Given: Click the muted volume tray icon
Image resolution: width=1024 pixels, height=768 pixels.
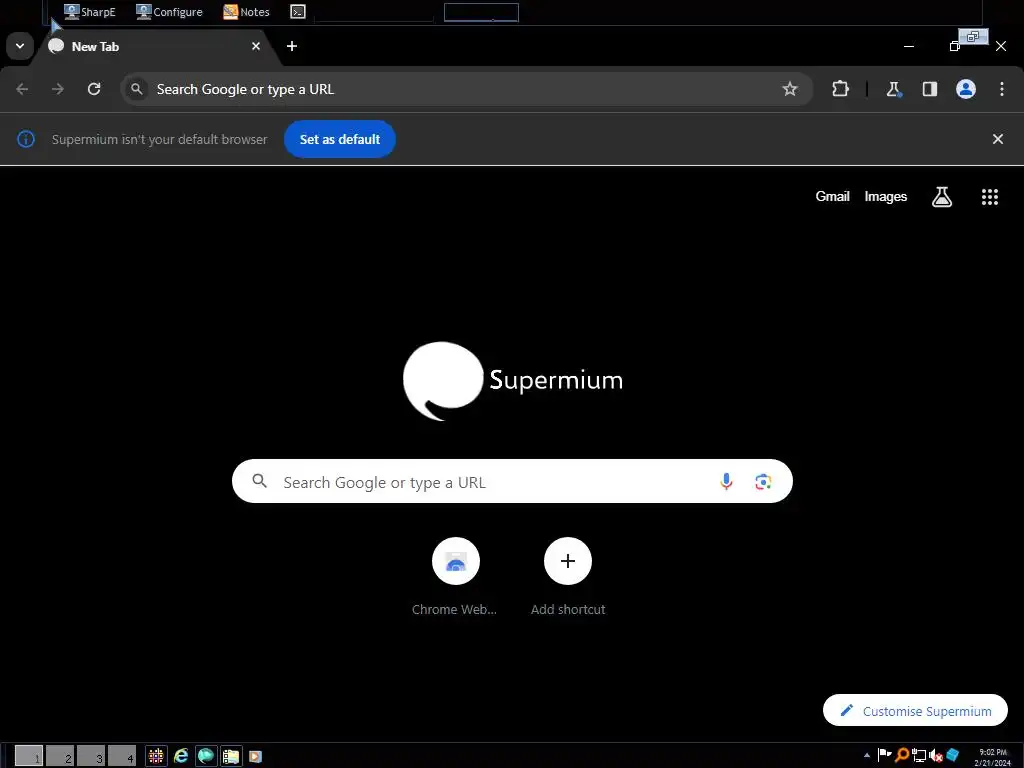Looking at the screenshot, I should 935,755.
